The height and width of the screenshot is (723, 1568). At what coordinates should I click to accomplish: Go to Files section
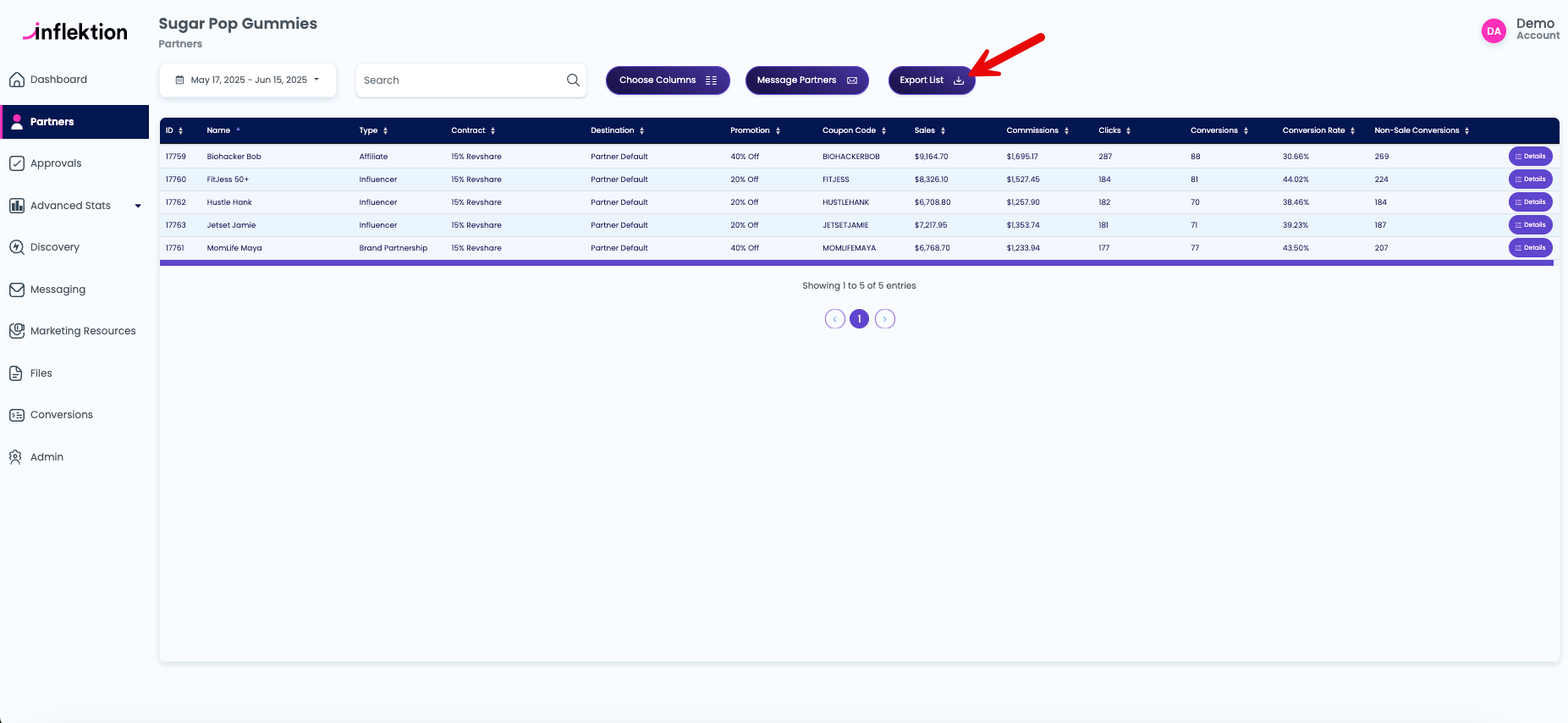pyautogui.click(x=41, y=373)
